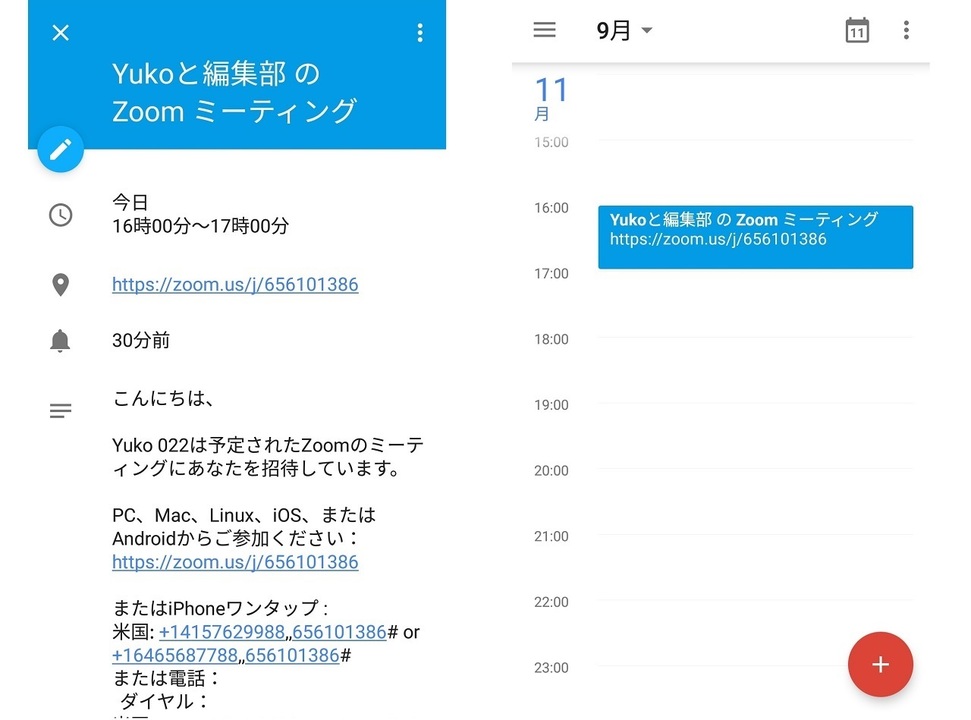Expand the 9月 month dropdown
The width and height of the screenshot is (971, 720).
(x=624, y=30)
